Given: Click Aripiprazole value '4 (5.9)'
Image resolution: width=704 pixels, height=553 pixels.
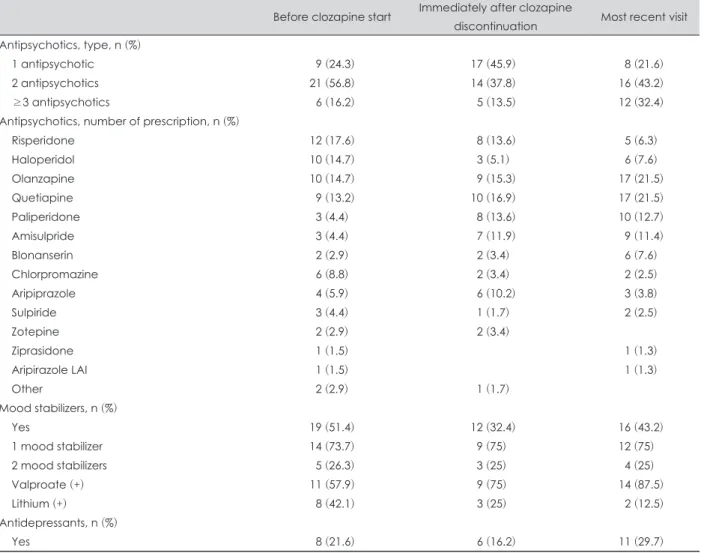Looking at the screenshot, I should pyautogui.click(x=332, y=294).
